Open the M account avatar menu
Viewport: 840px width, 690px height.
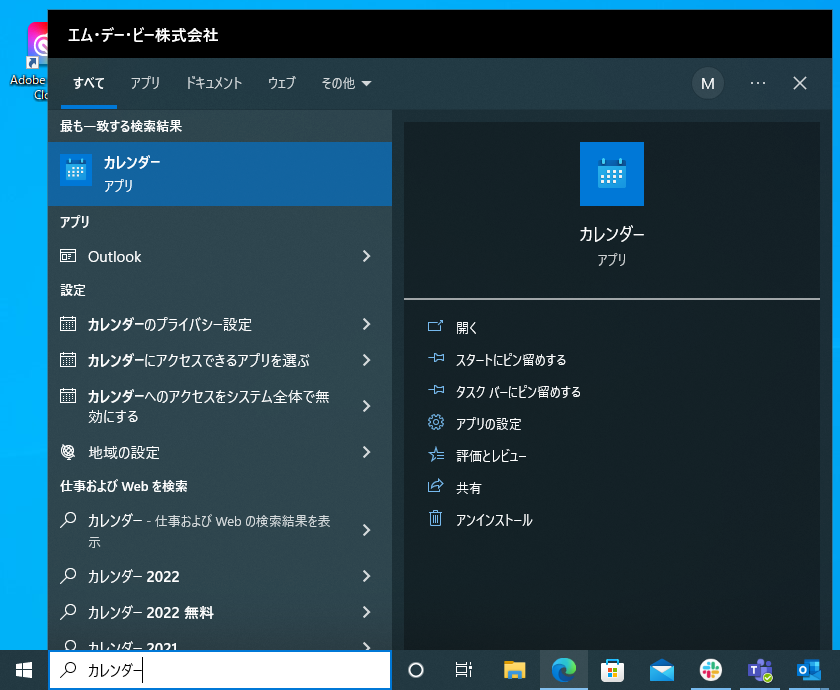coord(708,83)
